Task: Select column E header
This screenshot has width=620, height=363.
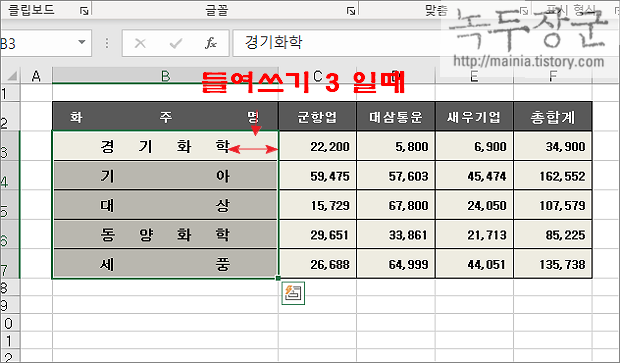Action: click(474, 76)
